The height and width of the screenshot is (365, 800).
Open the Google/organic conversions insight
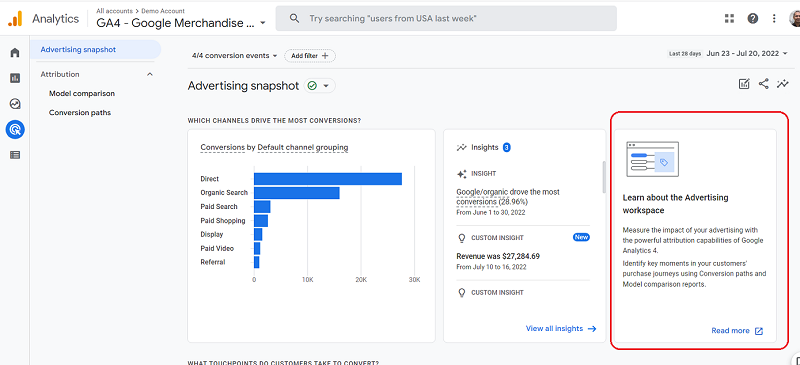pyautogui.click(x=508, y=197)
